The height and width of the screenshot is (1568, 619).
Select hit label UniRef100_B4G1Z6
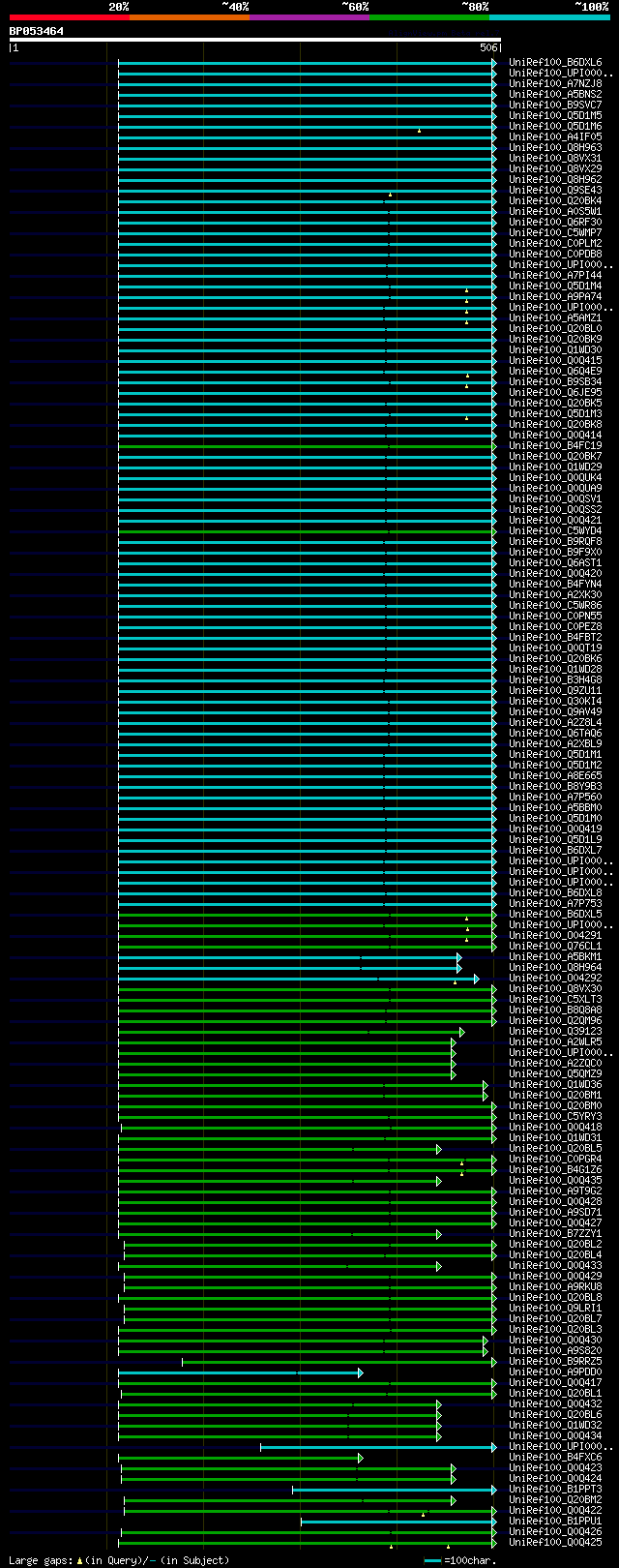pyautogui.click(x=555, y=1170)
